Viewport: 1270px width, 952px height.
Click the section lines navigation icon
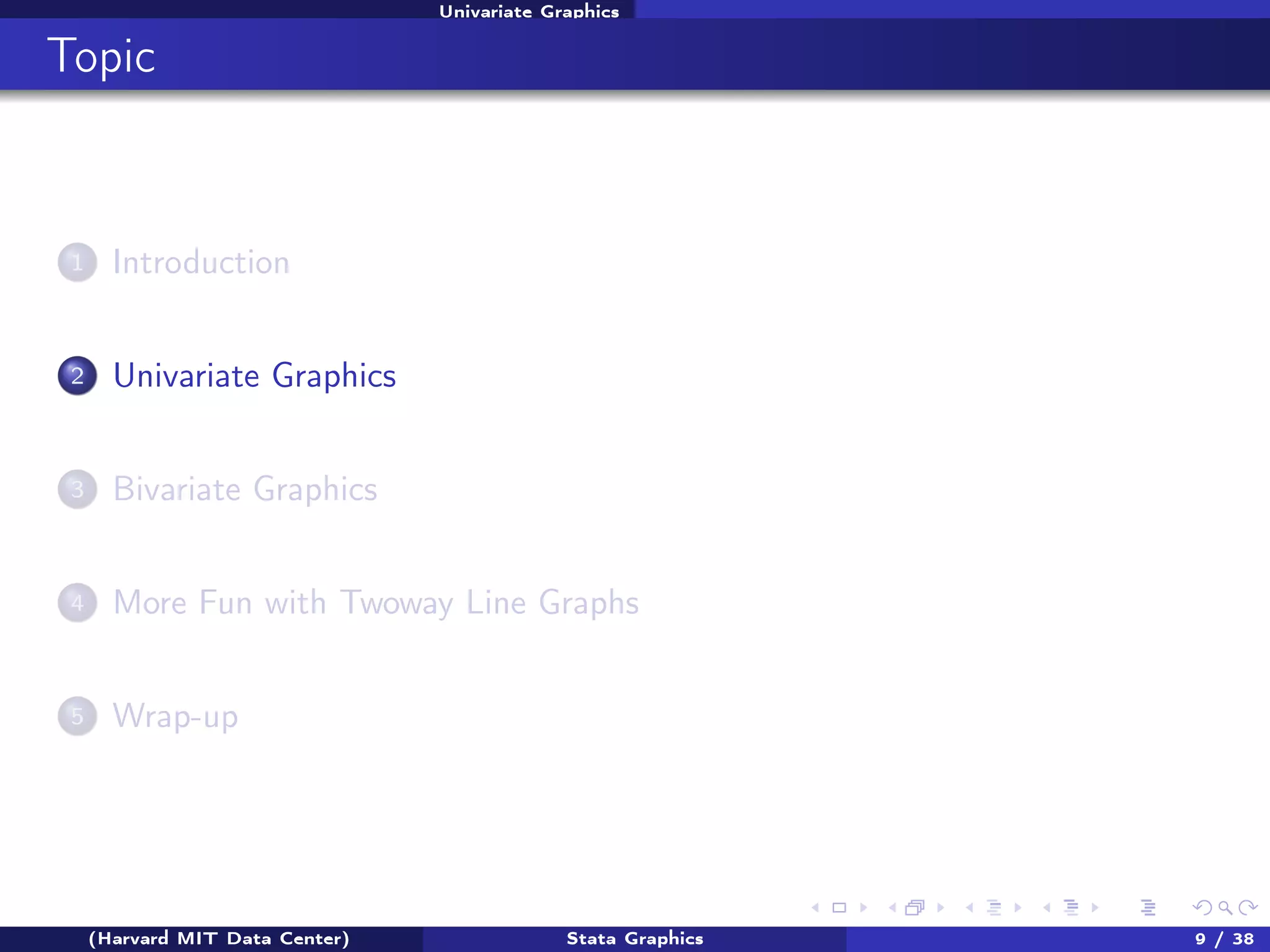[1071, 908]
